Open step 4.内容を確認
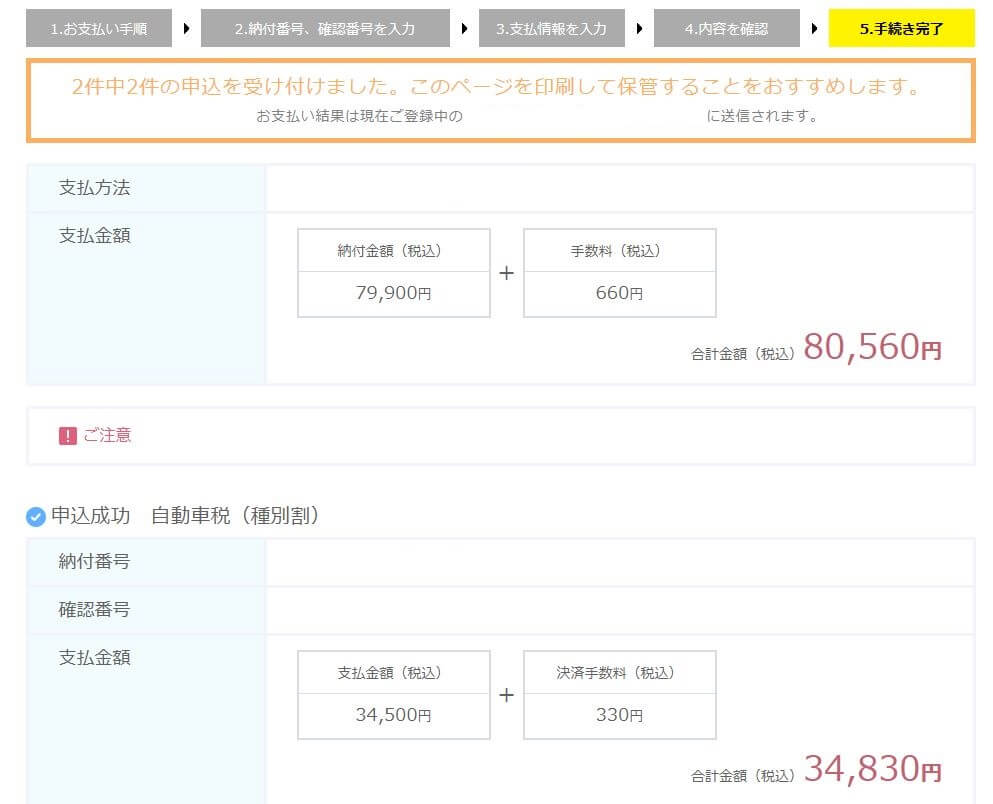 click(727, 28)
